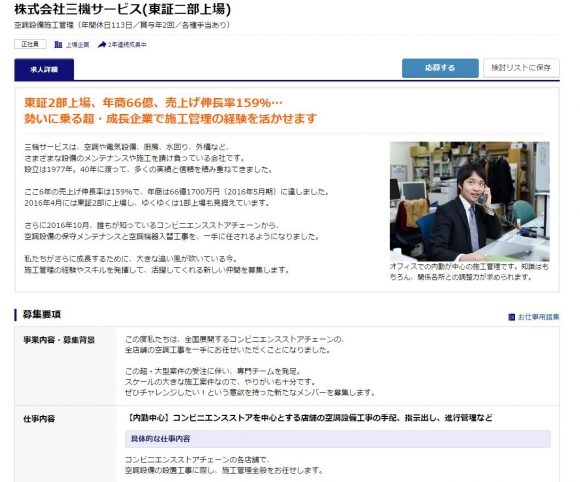The height and width of the screenshot is (482, 580).
Task: Click the お仕事用語集 glossary icon
Action: pyautogui.click(x=512, y=317)
